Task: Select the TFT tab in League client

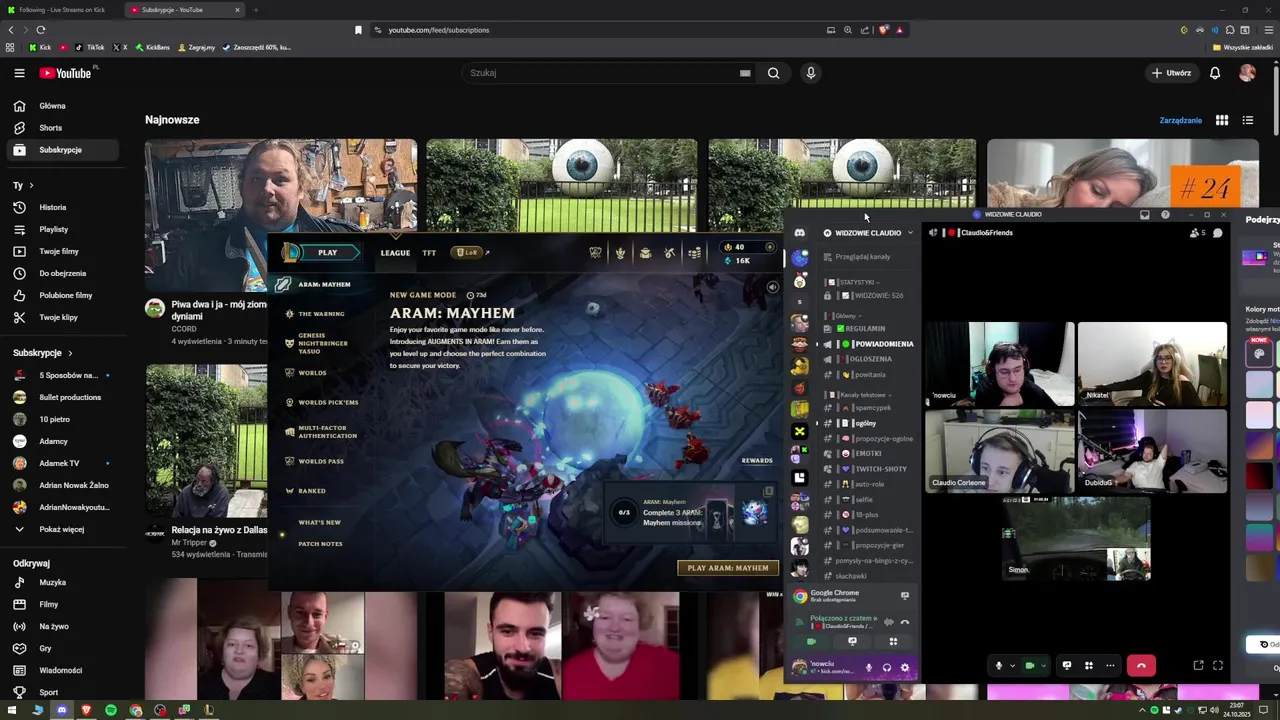Action: pos(429,253)
